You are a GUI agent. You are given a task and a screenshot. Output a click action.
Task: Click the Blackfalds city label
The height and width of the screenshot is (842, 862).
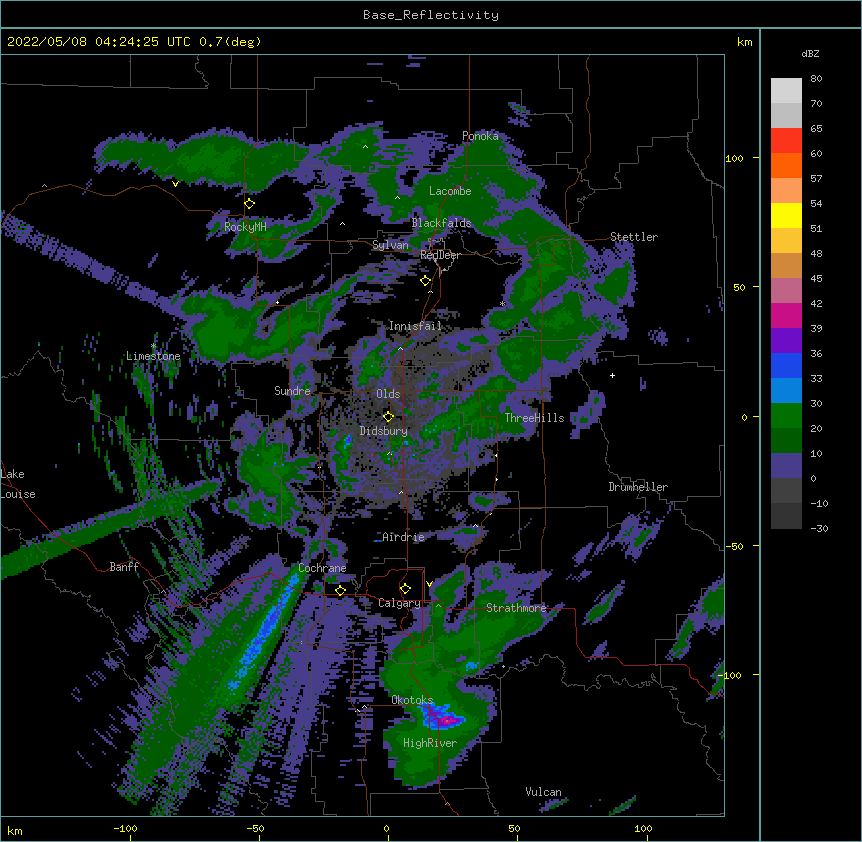click(x=441, y=223)
